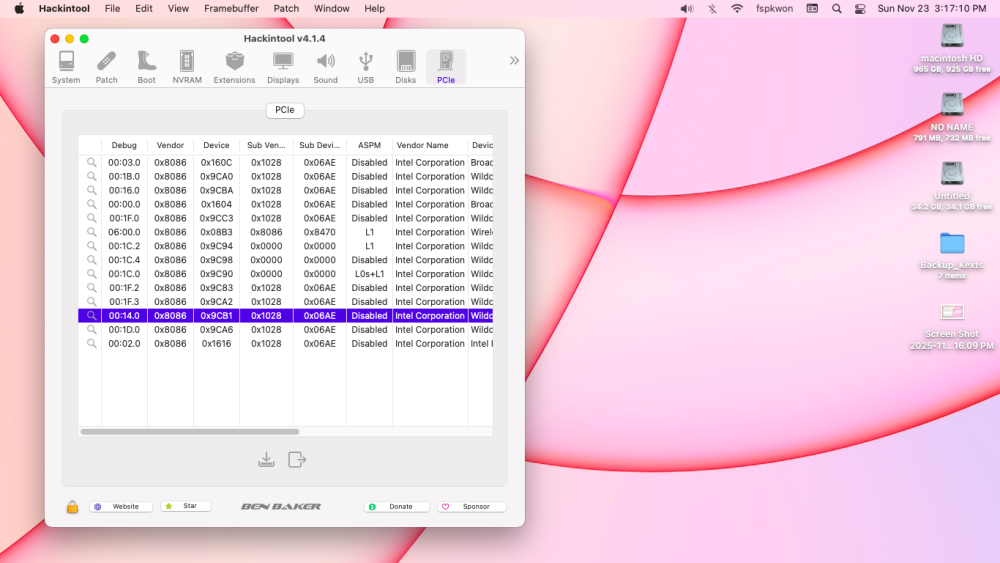This screenshot has width=1000, height=563.
Task: Click the magnifier icon for row 00:14.0
Action: (92, 316)
